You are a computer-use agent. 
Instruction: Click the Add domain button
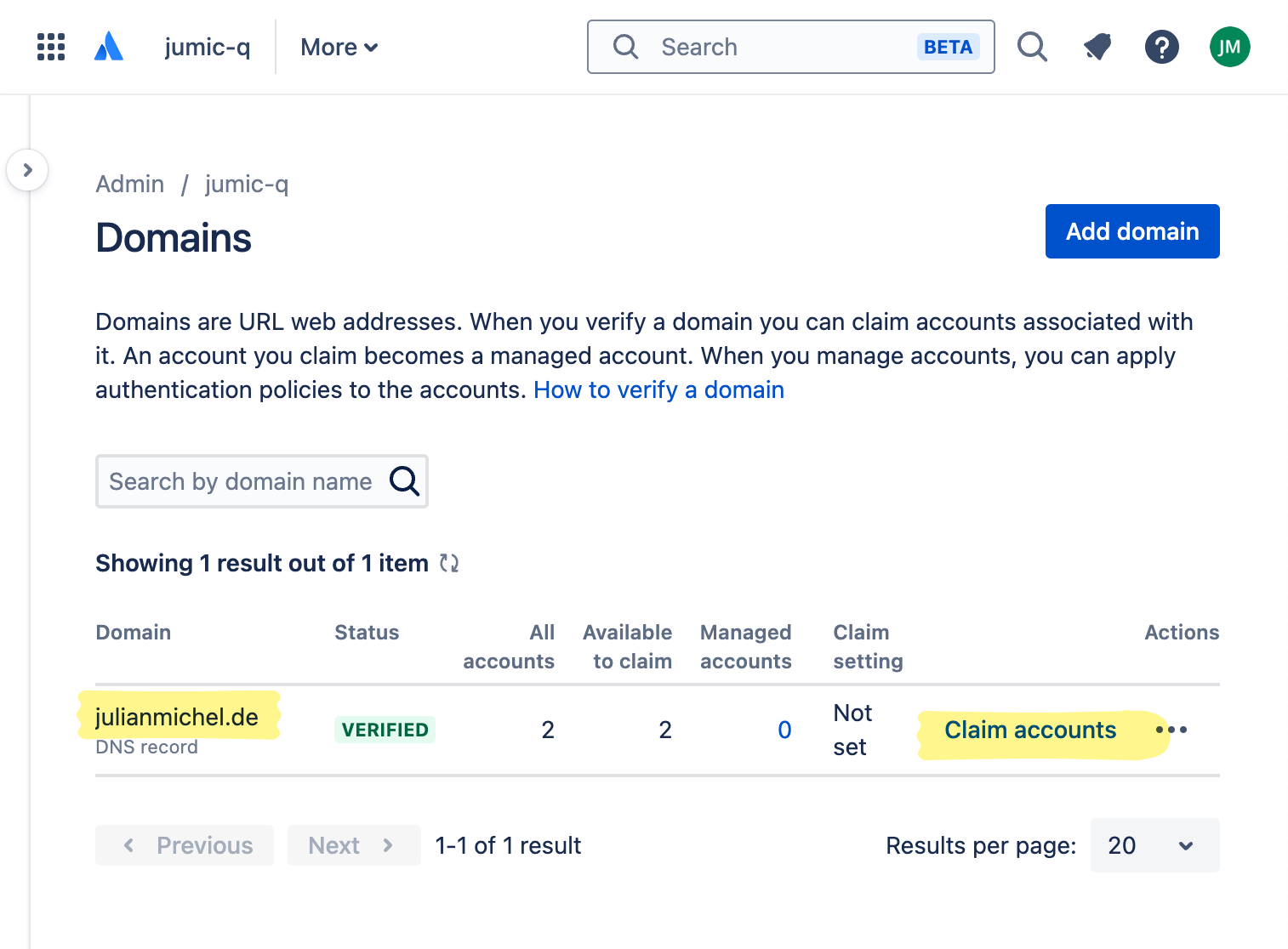[x=1131, y=230]
